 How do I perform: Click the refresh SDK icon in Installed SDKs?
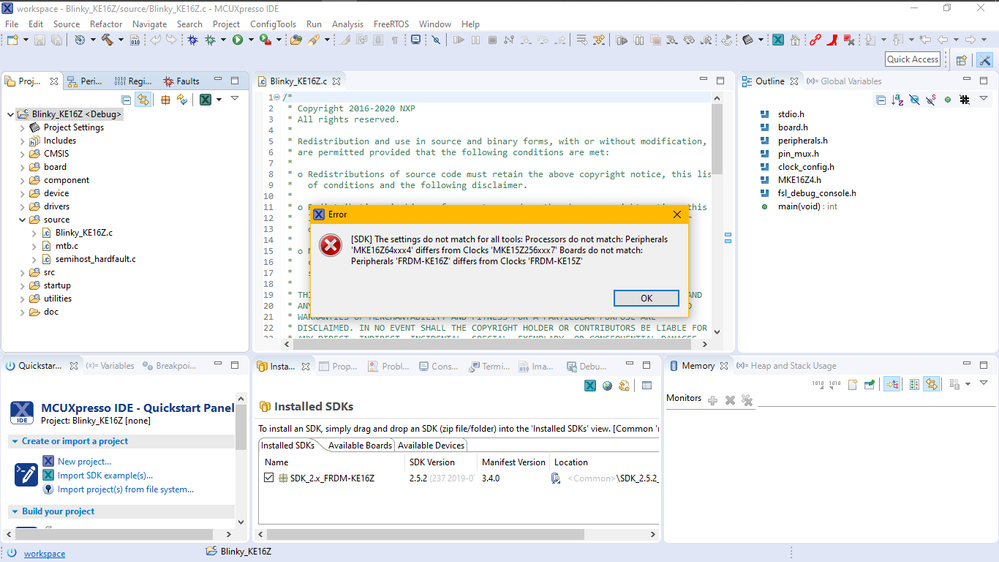click(x=624, y=385)
